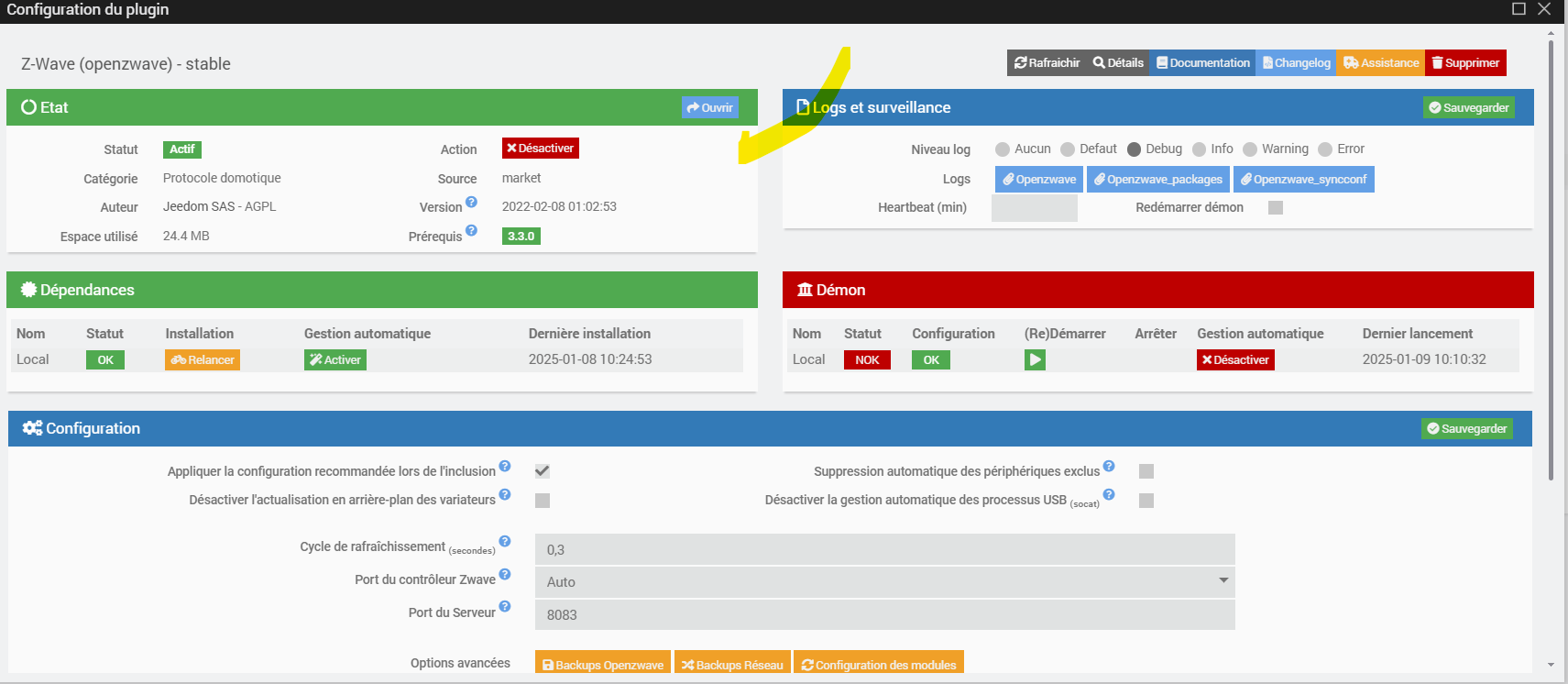
Task: Select the Aucun log level
Action: 1003,149
